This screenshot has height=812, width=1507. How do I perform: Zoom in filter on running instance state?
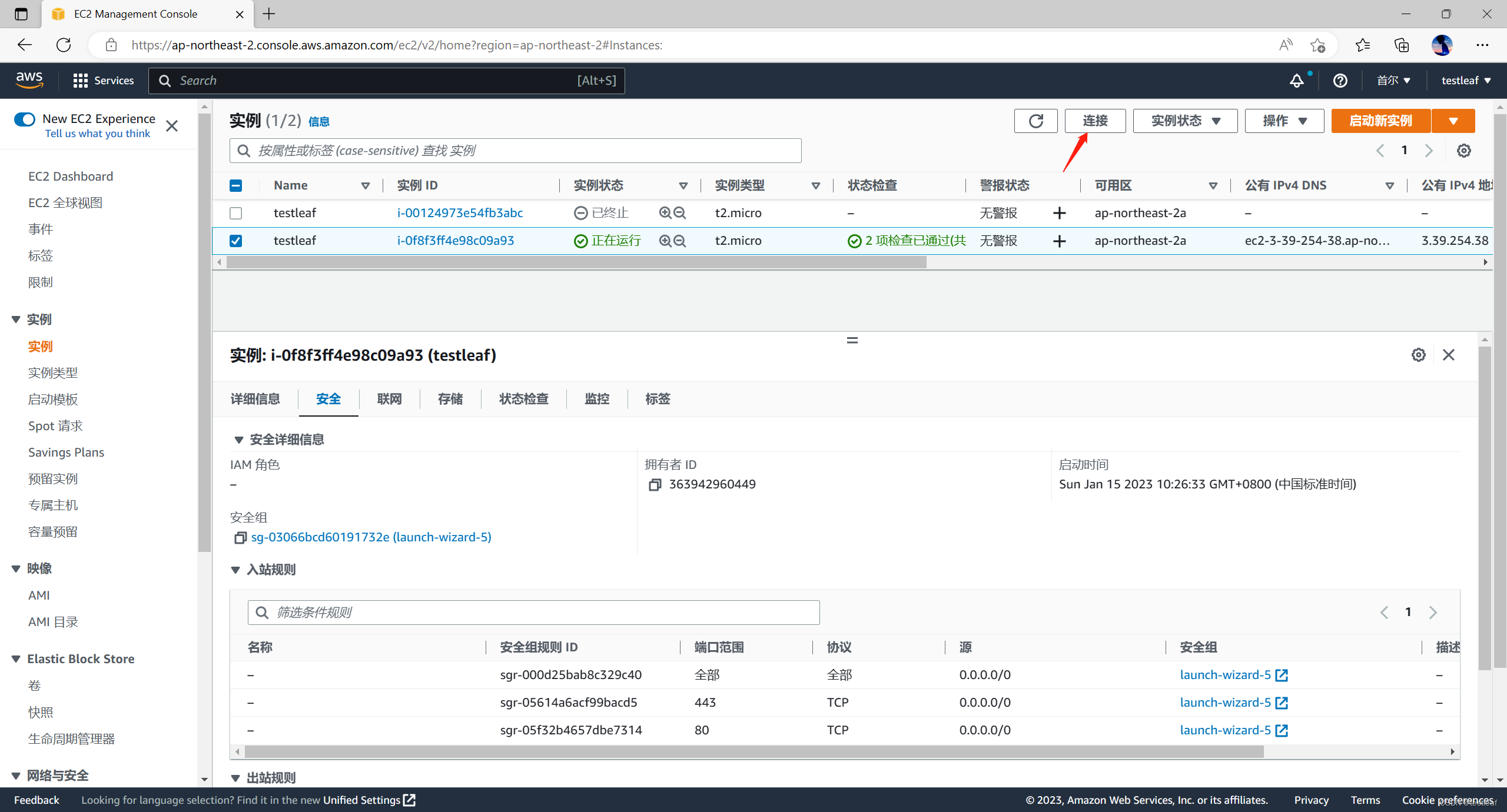(x=665, y=241)
